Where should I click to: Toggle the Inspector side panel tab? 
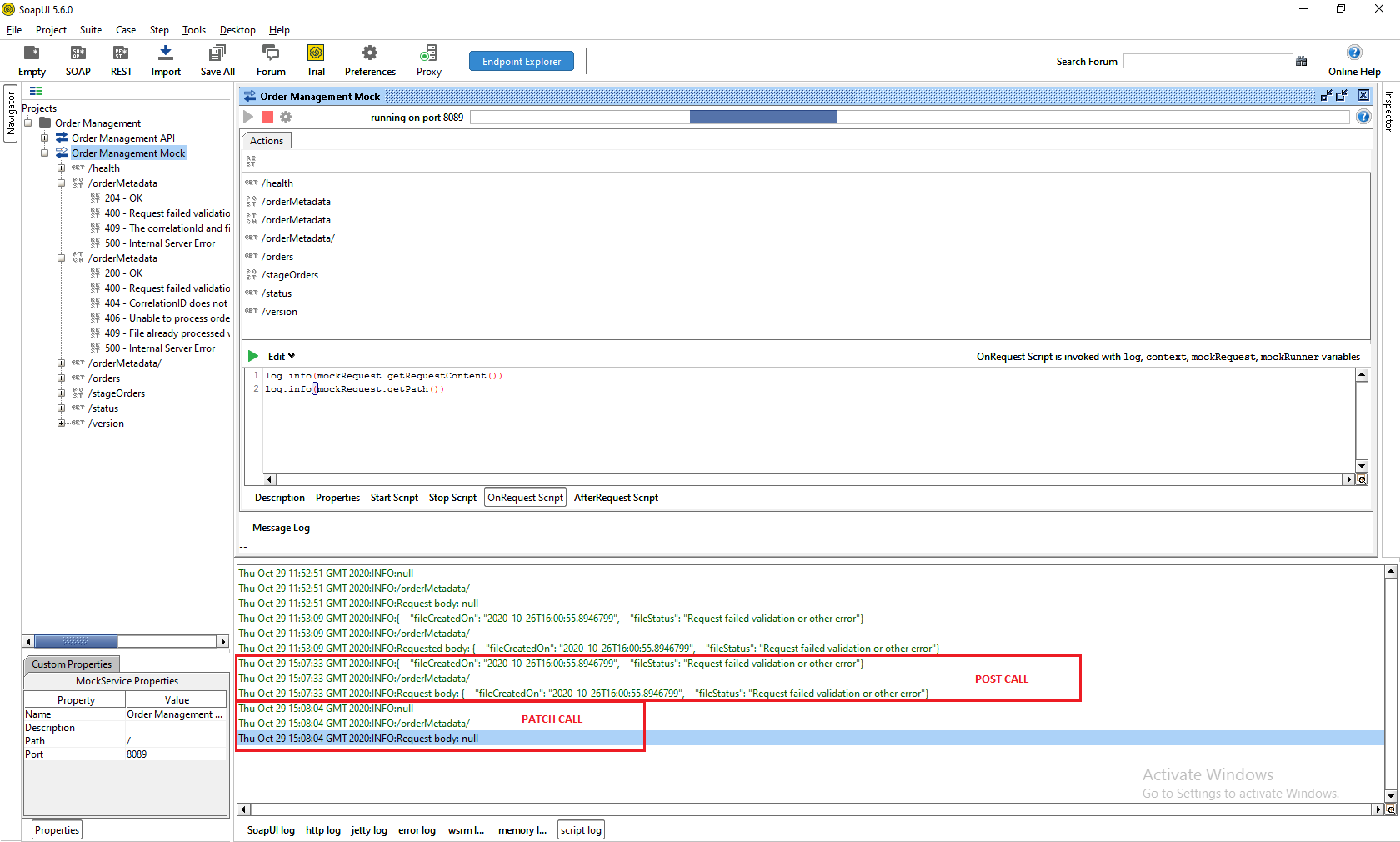tap(1388, 111)
